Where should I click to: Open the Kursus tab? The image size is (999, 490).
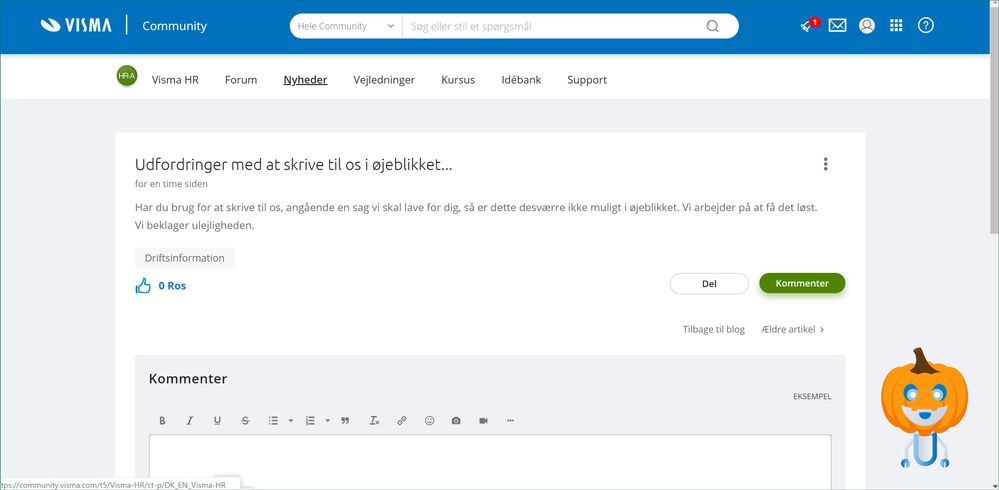point(458,80)
